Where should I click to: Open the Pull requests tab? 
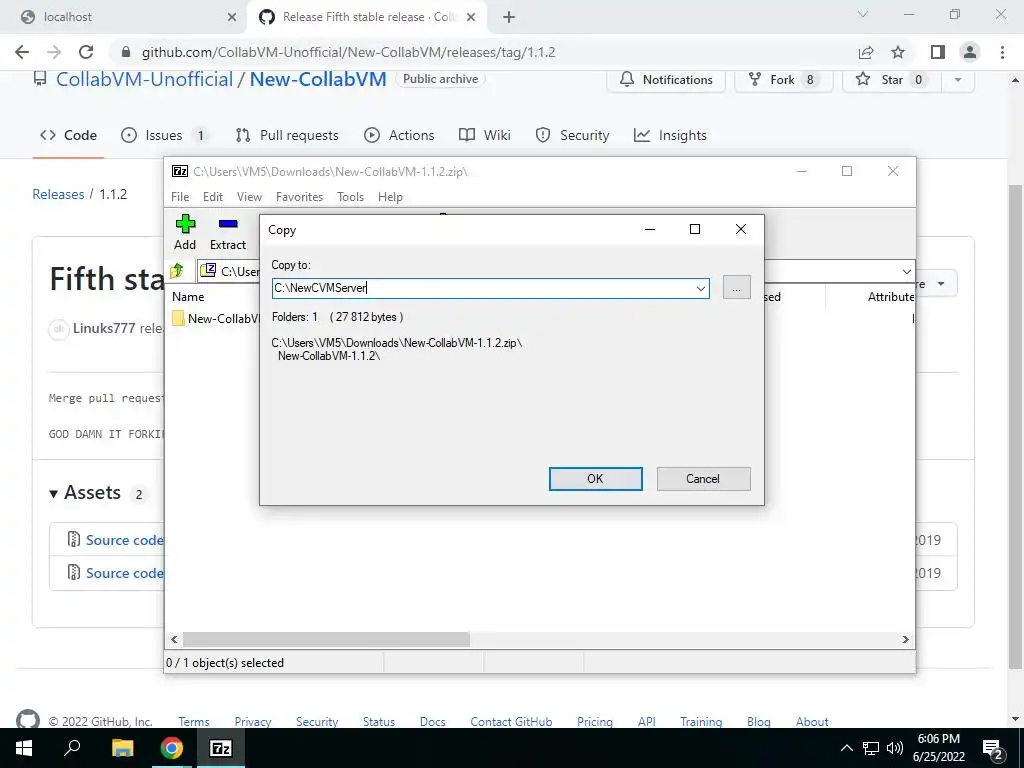click(287, 135)
